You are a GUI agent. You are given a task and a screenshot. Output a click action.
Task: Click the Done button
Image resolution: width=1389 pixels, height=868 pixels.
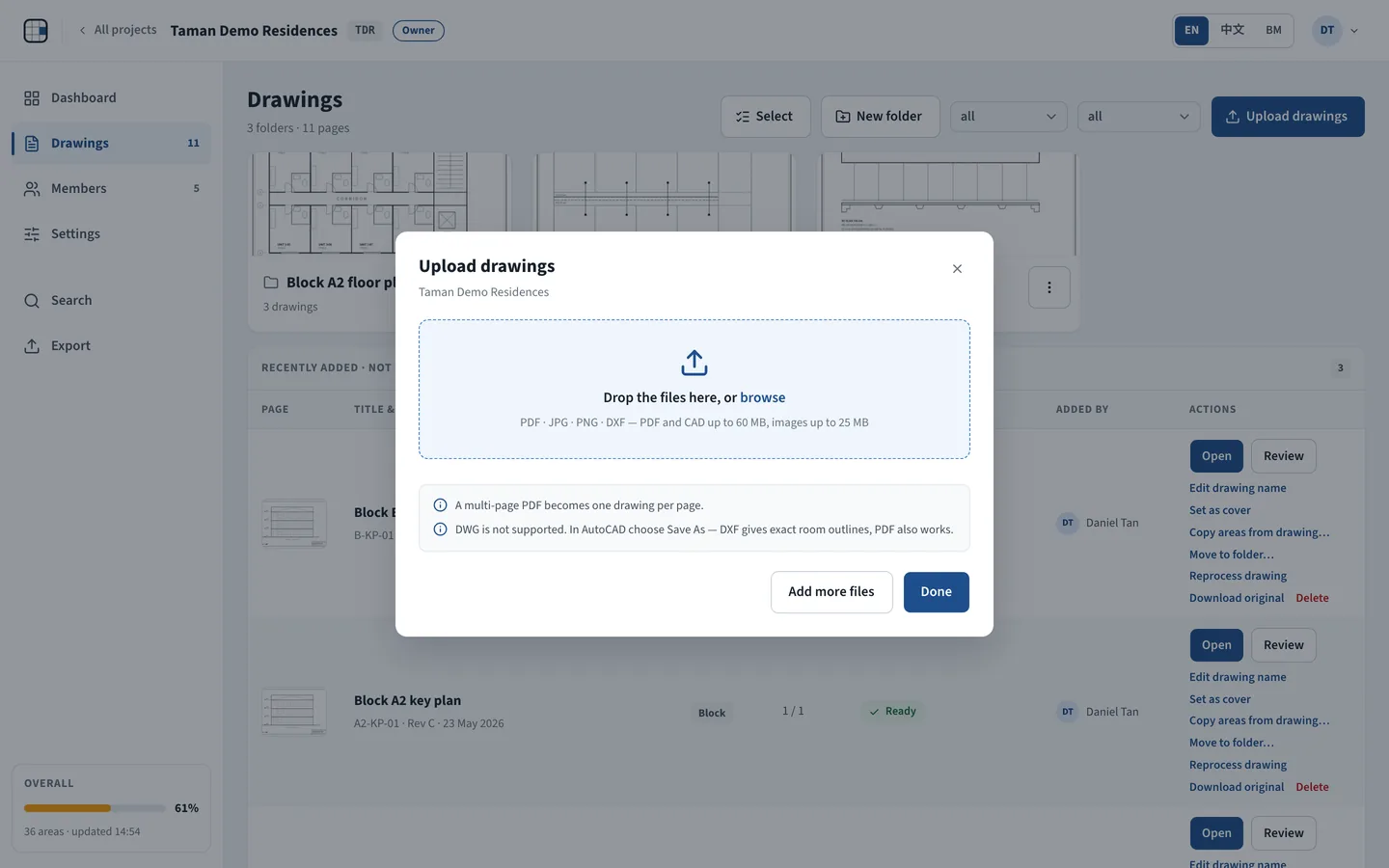point(936,592)
